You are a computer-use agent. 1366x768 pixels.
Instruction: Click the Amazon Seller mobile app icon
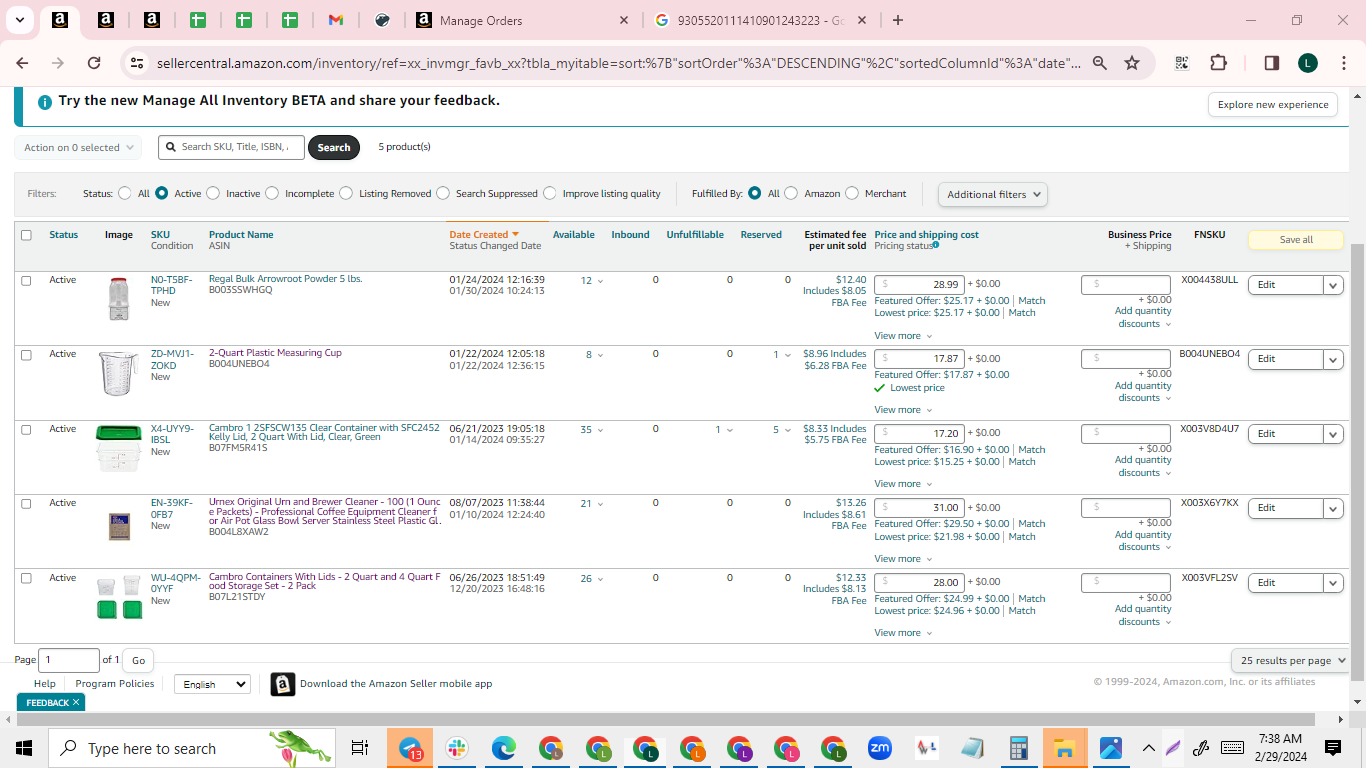[x=283, y=684]
